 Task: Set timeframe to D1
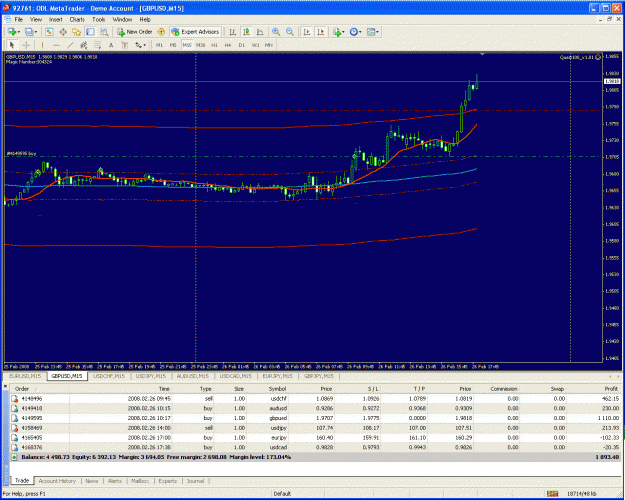[242, 45]
